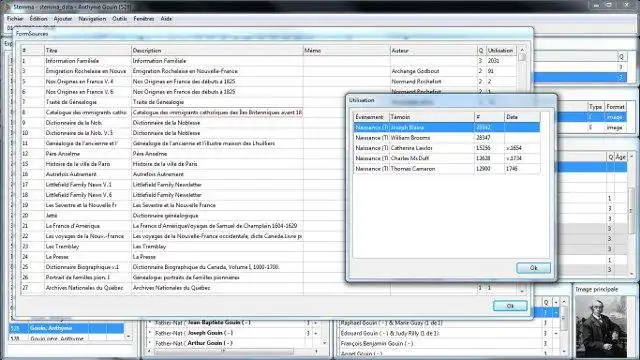This screenshot has width=640, height=360.
Task: Open the Outils menu
Action: tap(120, 19)
